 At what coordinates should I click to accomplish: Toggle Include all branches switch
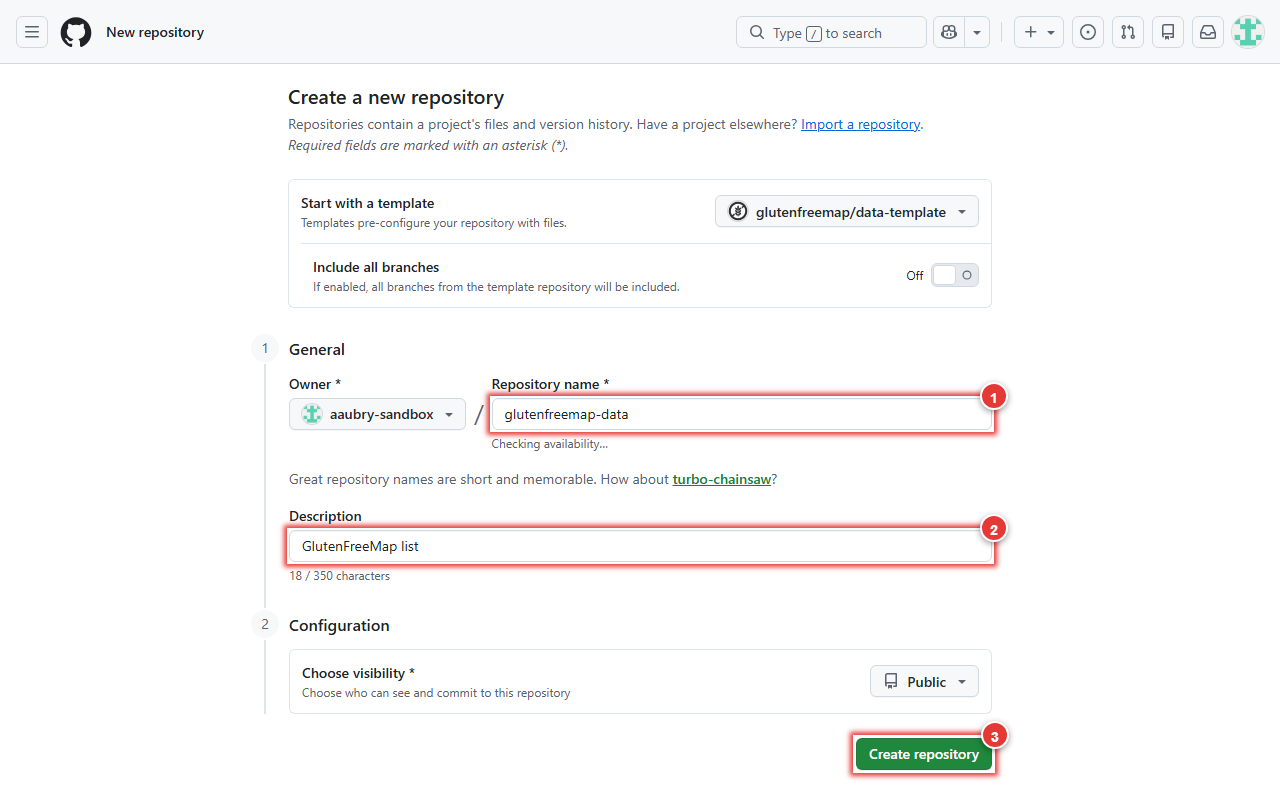click(x=955, y=275)
